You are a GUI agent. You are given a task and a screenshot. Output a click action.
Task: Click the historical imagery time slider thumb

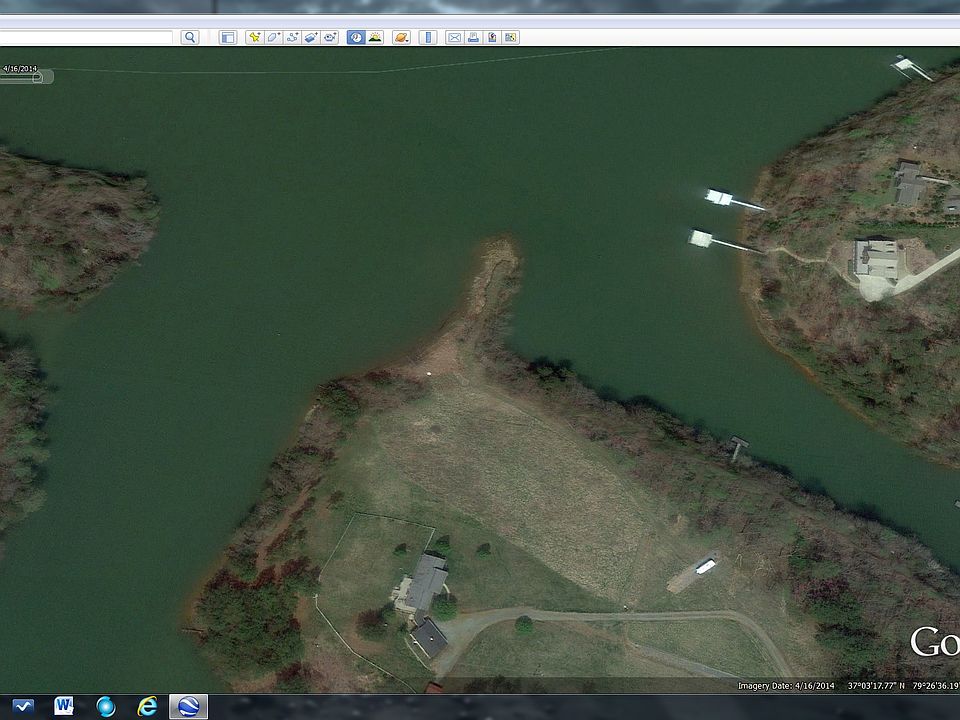pos(37,77)
